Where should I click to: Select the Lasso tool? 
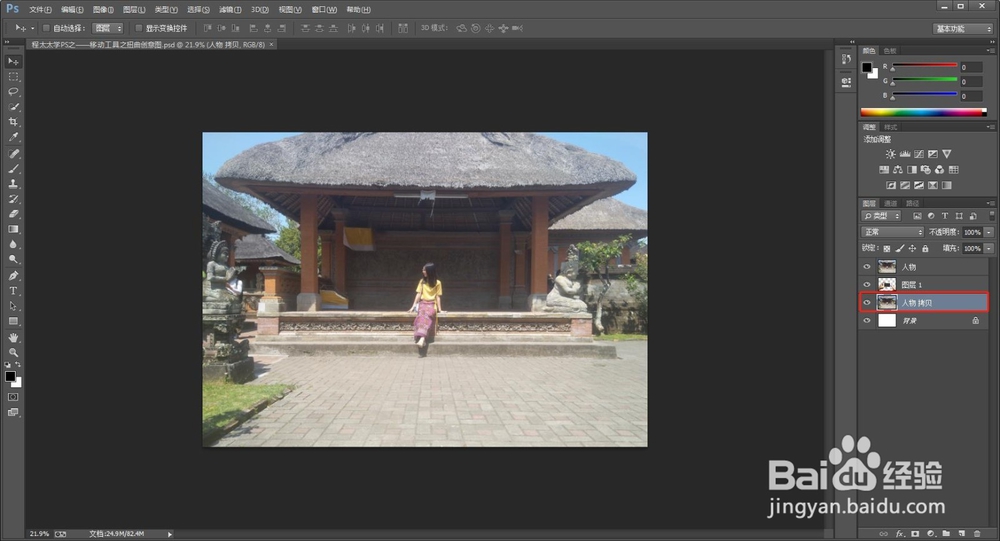[13, 92]
